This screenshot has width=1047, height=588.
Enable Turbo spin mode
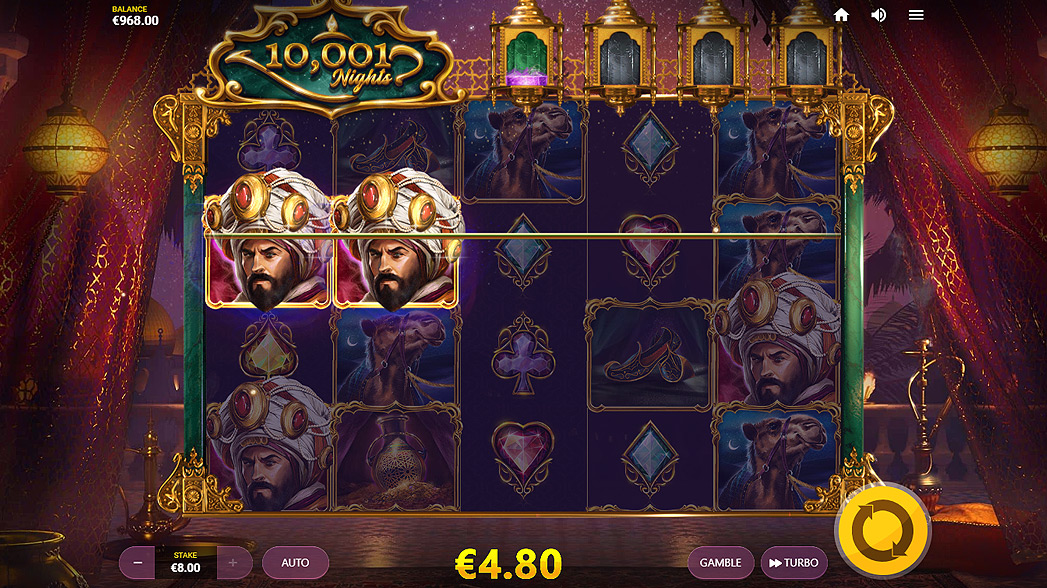click(794, 563)
